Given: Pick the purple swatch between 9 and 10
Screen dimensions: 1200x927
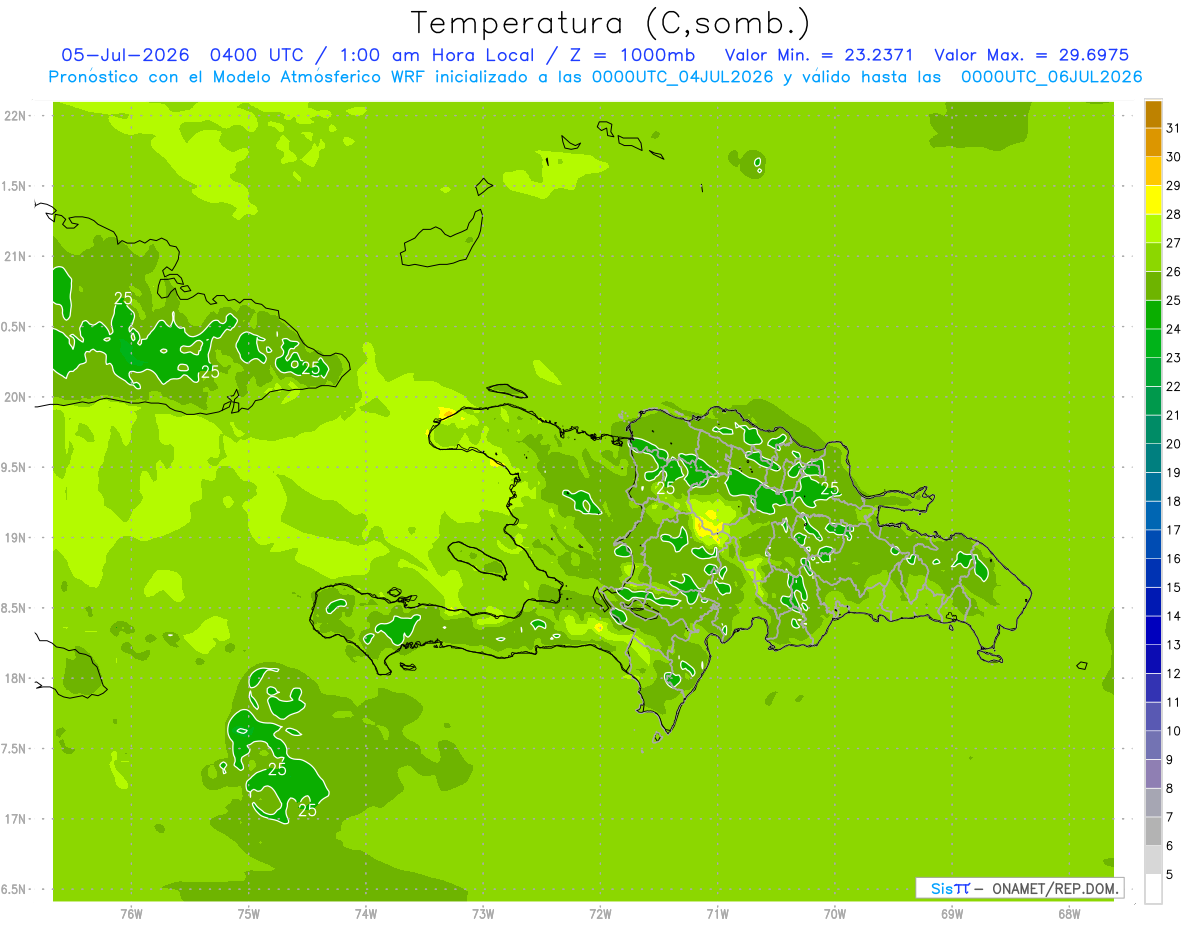Looking at the screenshot, I should tap(1153, 745).
